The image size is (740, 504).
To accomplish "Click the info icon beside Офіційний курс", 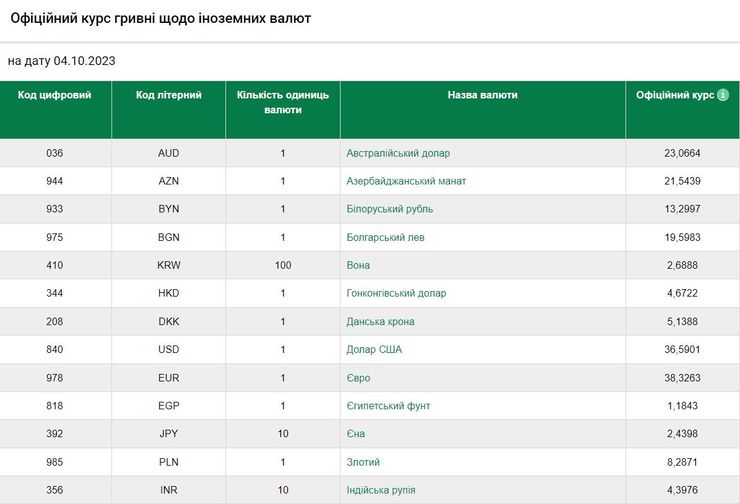I will click(723, 95).
